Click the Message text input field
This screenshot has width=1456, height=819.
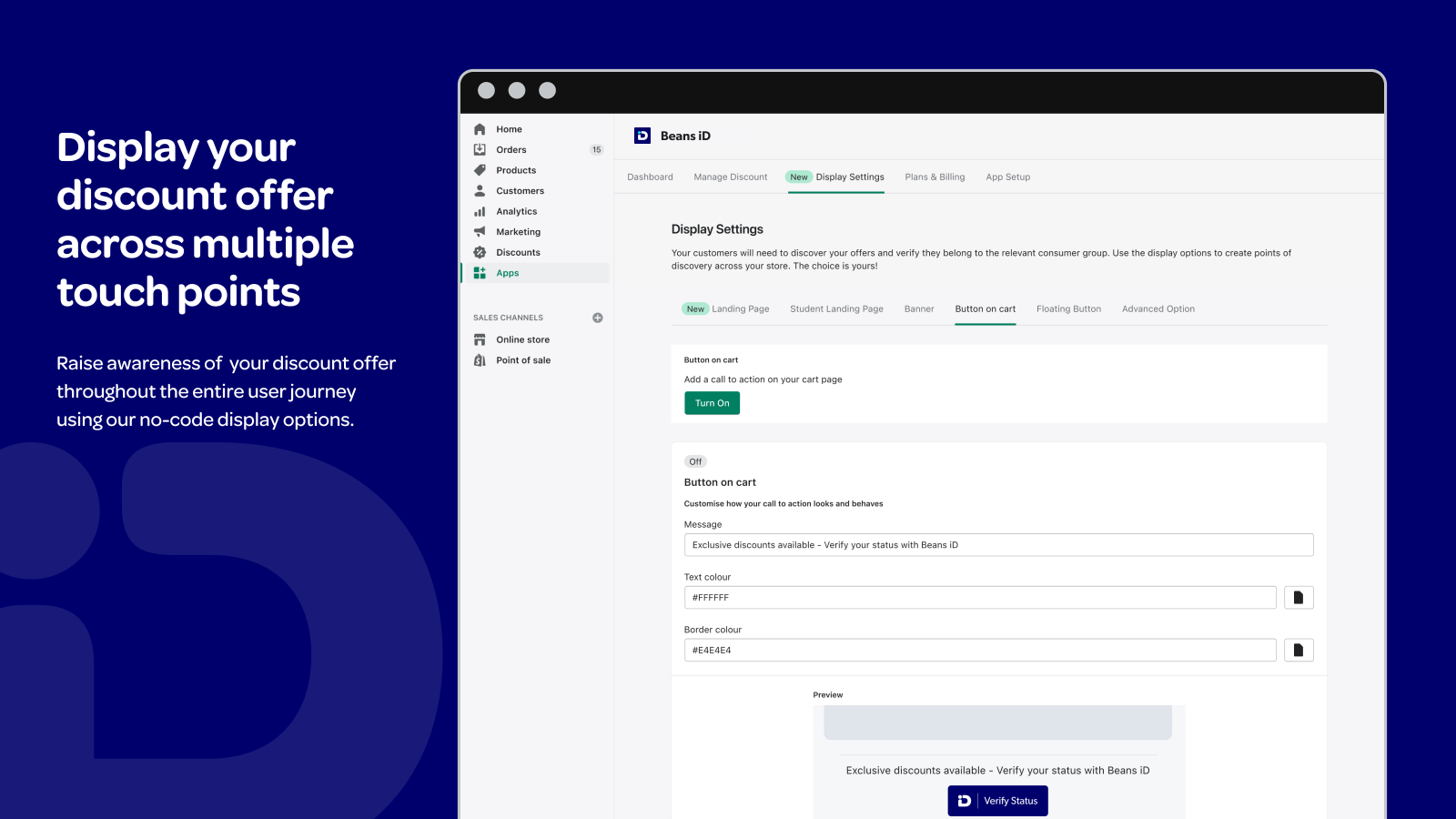point(998,545)
